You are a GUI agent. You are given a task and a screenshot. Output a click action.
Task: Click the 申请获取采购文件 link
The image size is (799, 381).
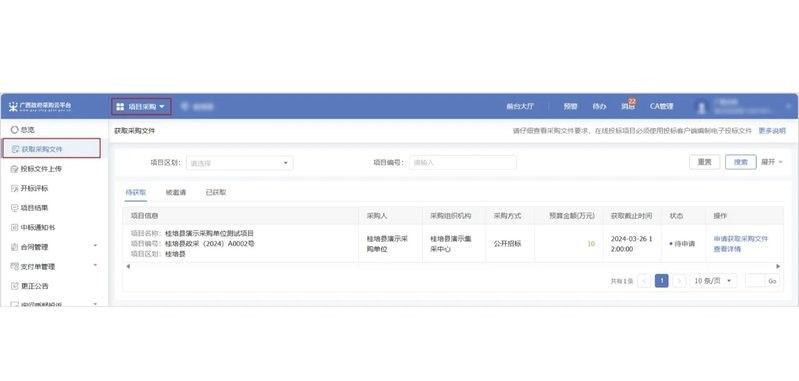(x=740, y=238)
